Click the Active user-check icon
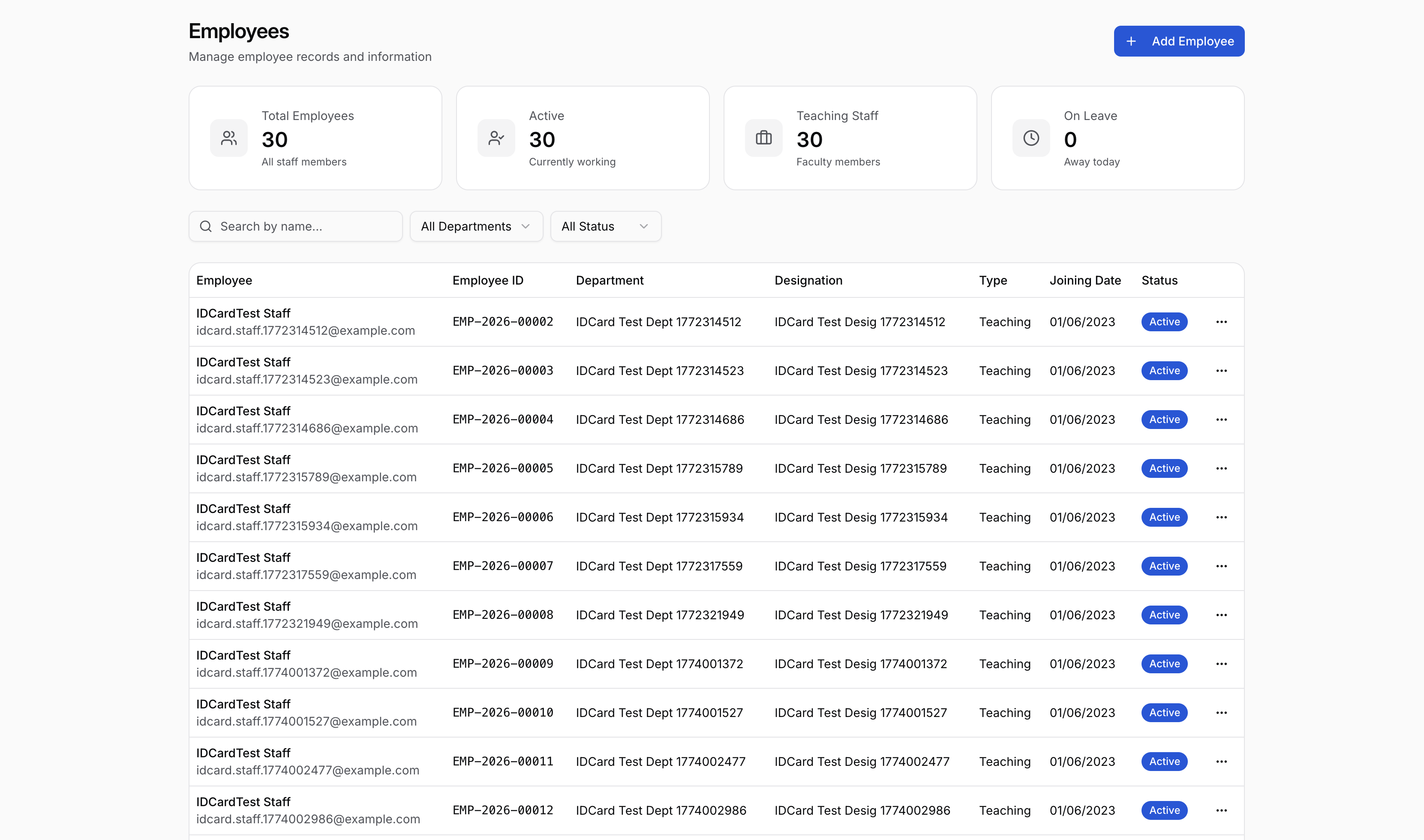The height and width of the screenshot is (840, 1424). 496,138
